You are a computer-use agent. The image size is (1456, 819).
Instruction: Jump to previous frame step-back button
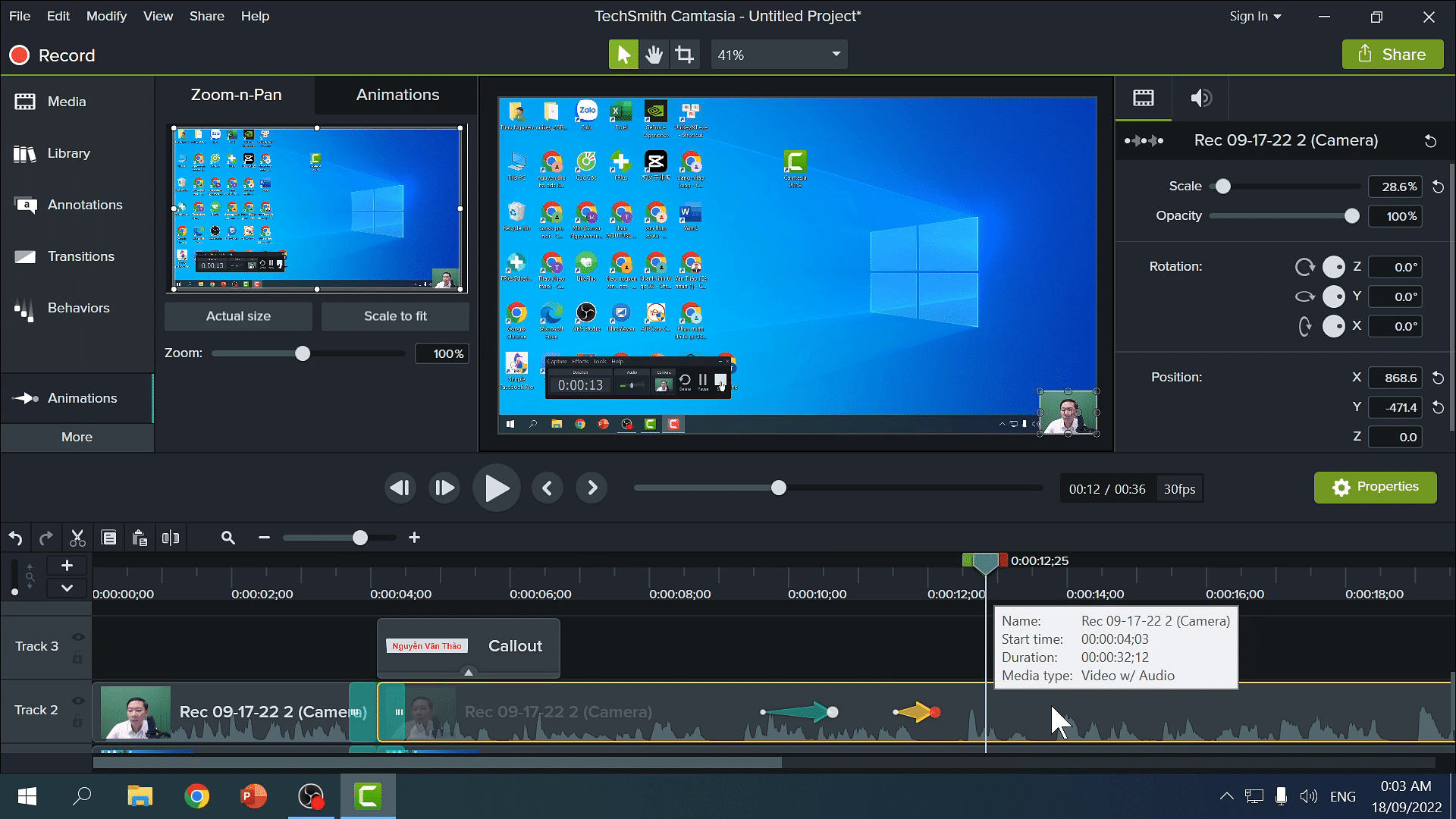click(400, 488)
